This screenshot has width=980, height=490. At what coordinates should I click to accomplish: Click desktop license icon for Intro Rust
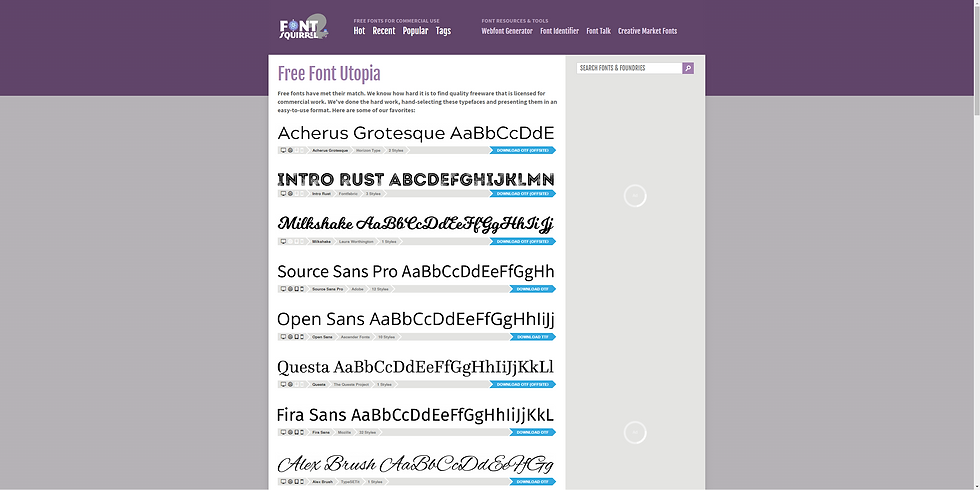click(x=283, y=194)
